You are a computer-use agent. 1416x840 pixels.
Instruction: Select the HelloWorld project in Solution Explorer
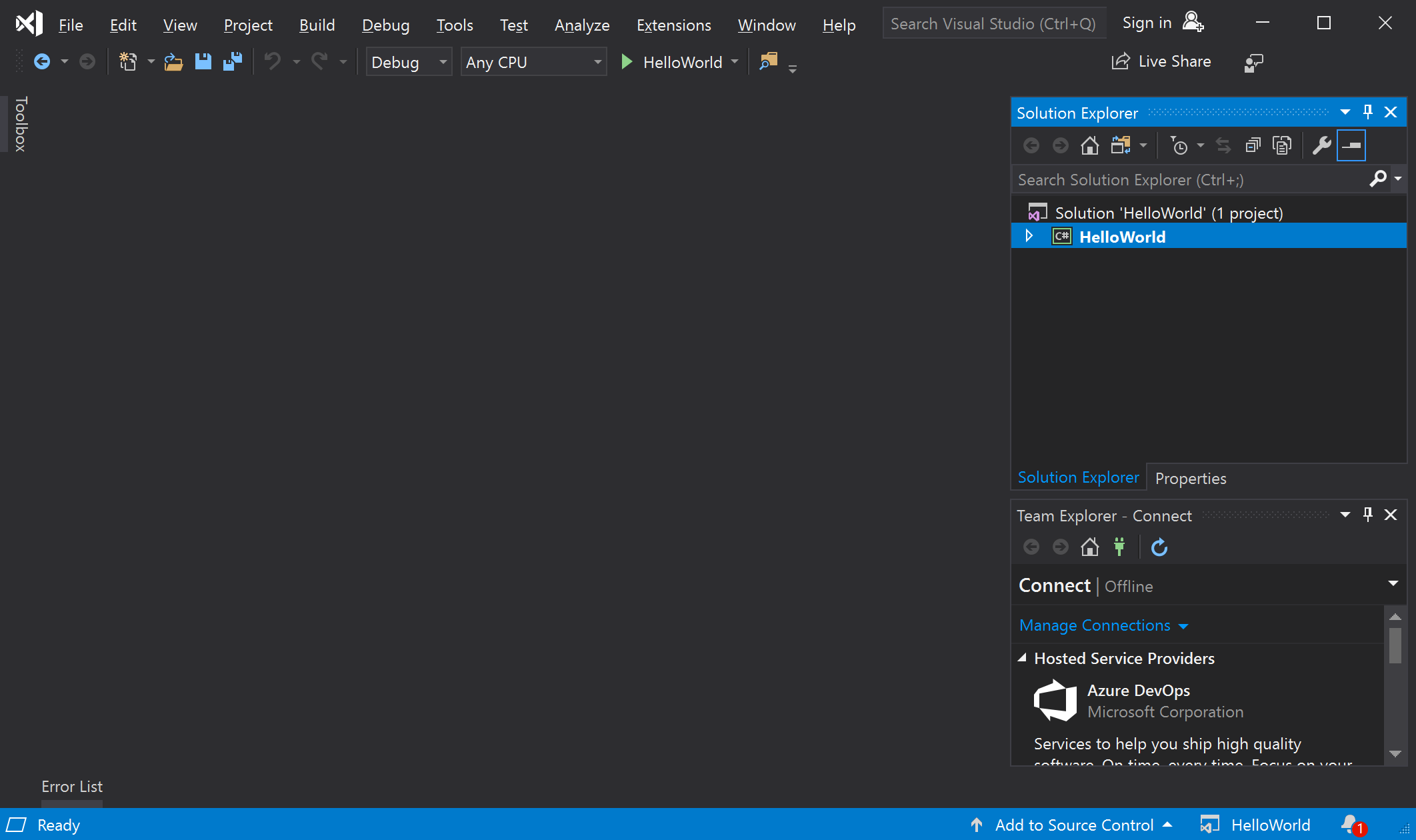click(x=1122, y=237)
